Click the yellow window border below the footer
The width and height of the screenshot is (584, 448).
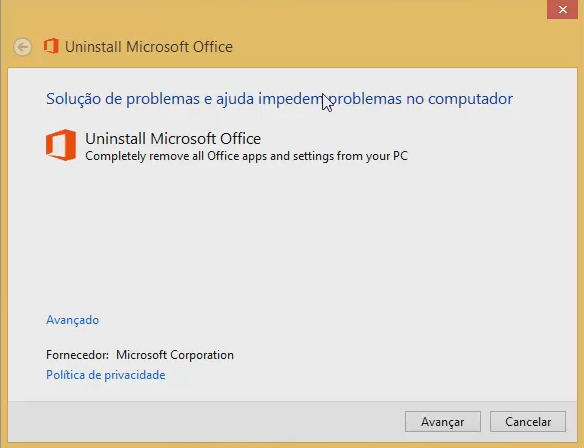point(292,445)
